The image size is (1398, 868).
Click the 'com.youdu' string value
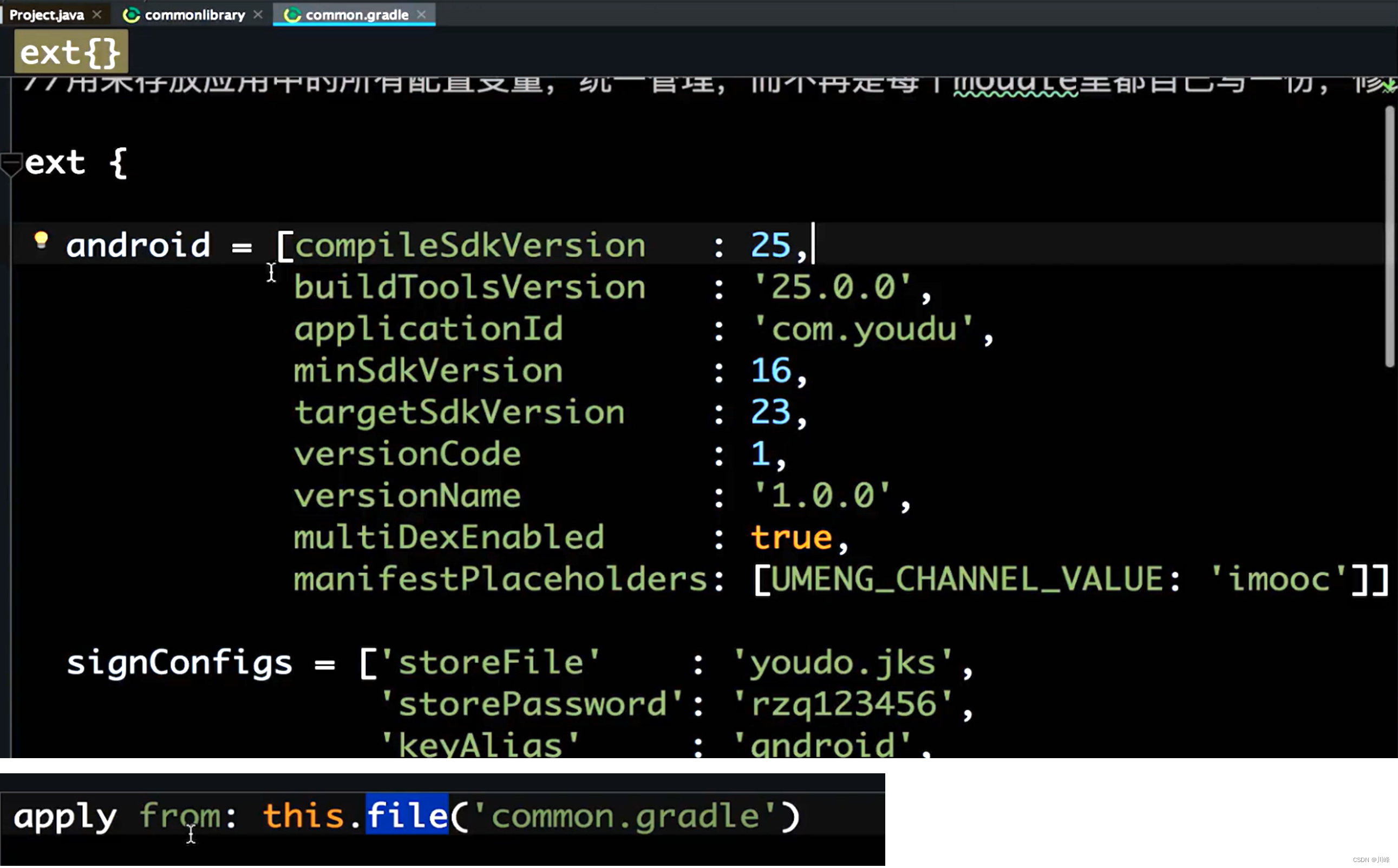pos(864,329)
